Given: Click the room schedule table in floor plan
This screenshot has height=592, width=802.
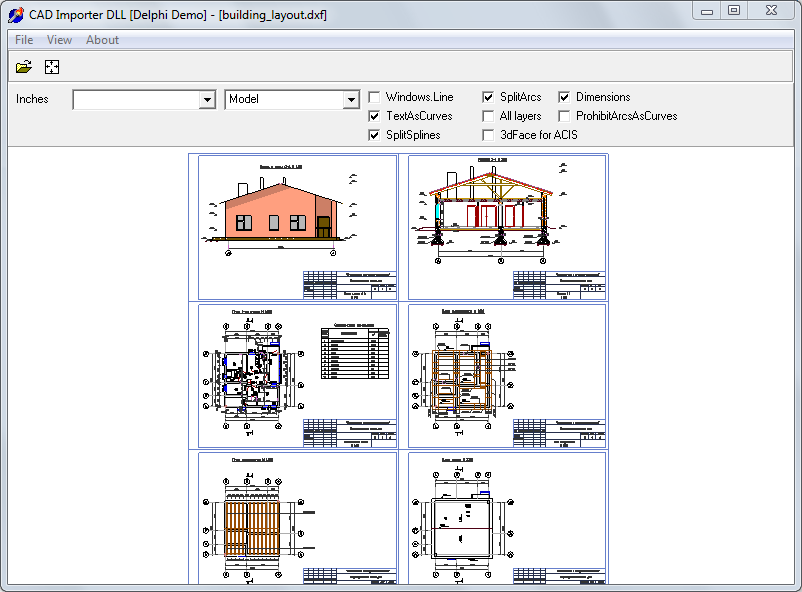Looking at the screenshot, I should click(x=355, y=353).
